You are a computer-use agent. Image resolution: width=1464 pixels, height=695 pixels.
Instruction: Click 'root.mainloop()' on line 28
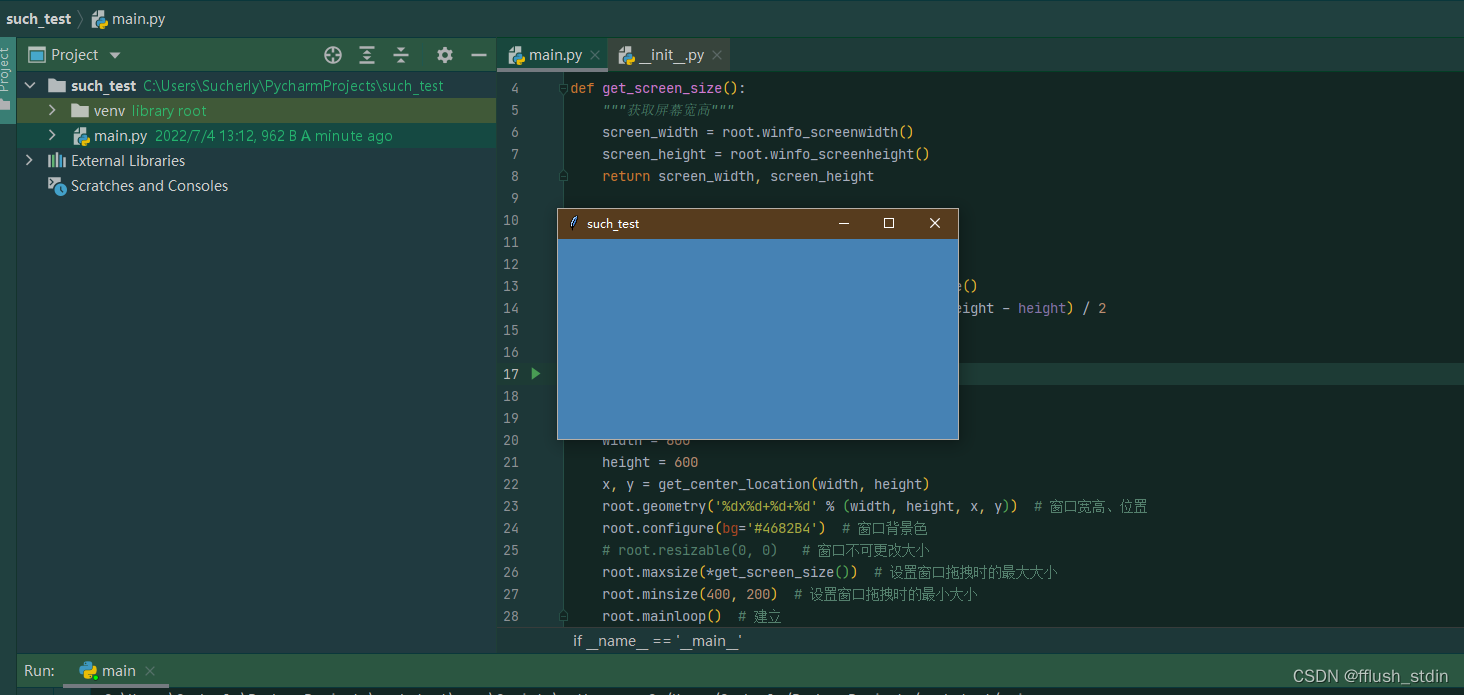[x=662, y=616]
